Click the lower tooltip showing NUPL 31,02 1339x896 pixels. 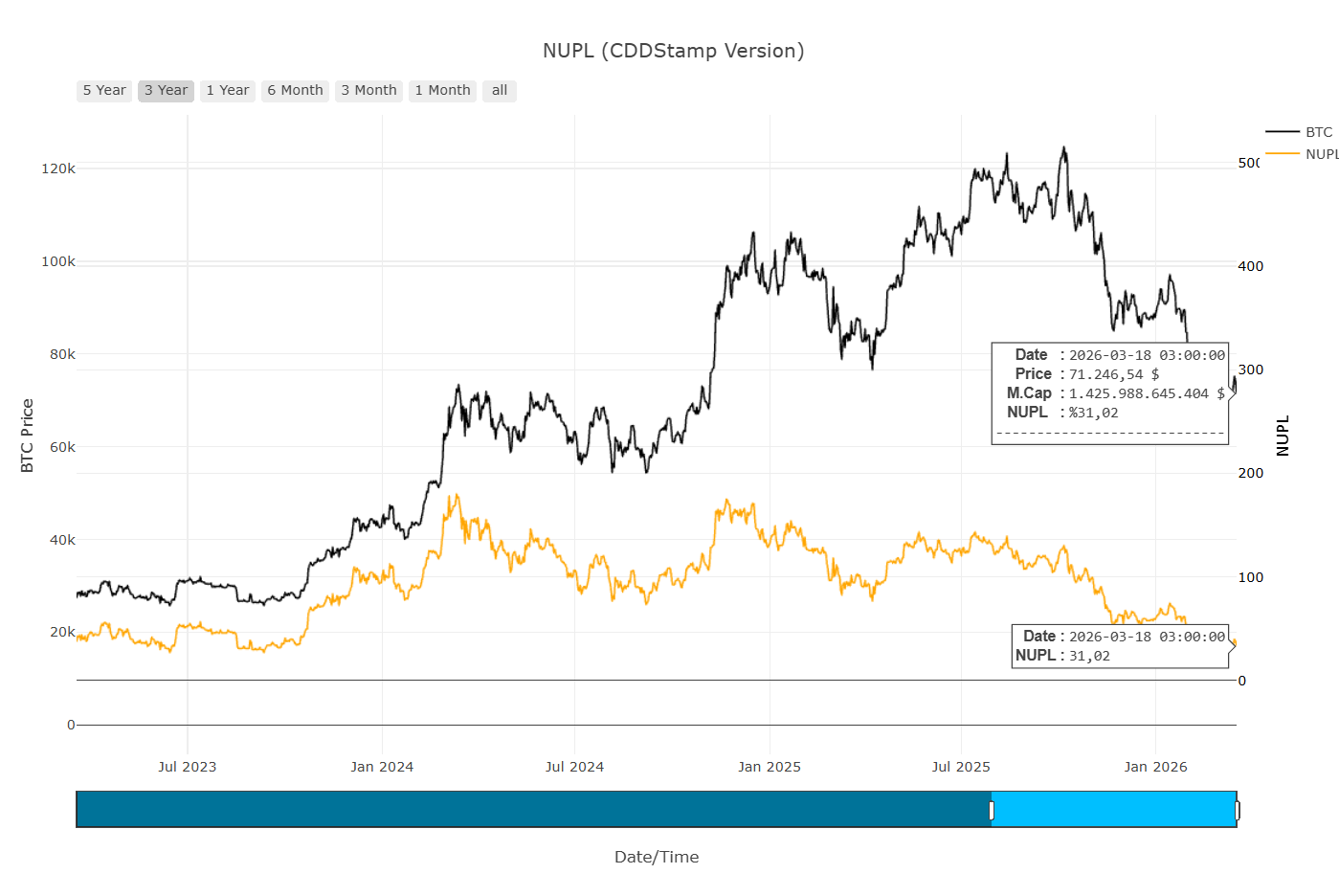pyautogui.click(x=1119, y=646)
